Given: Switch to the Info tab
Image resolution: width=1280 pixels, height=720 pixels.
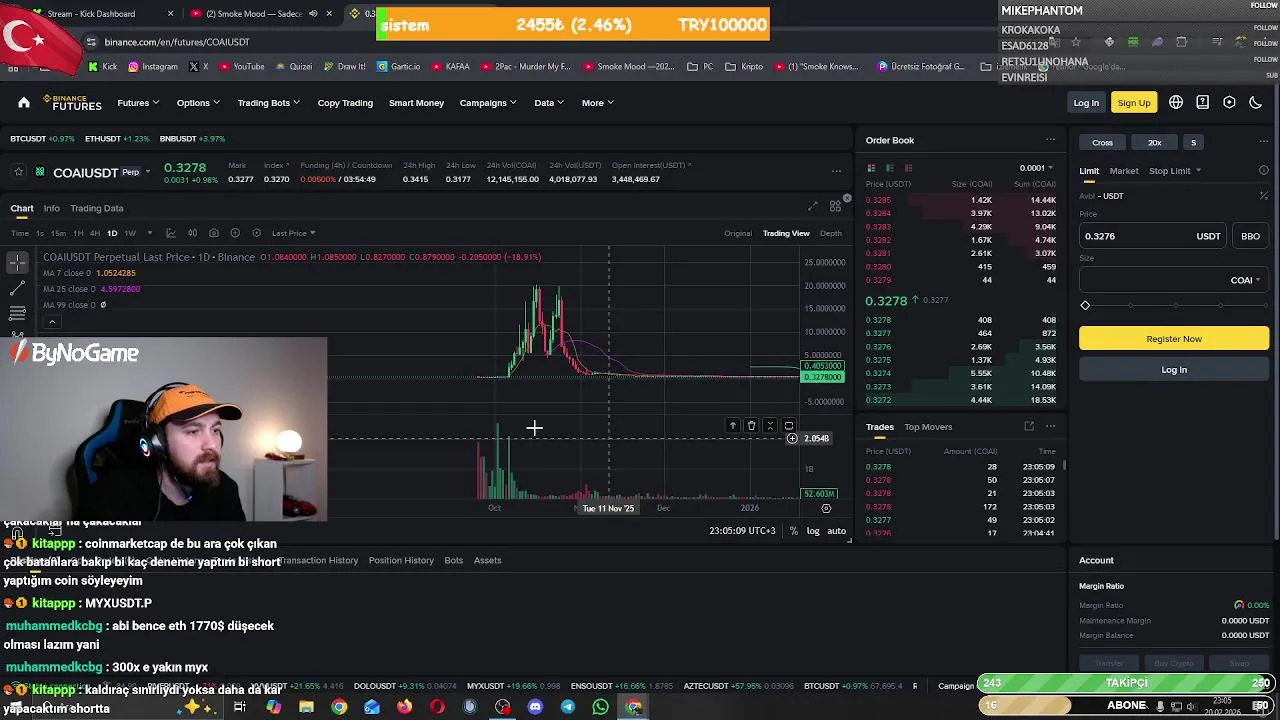Looking at the screenshot, I should 51,208.
